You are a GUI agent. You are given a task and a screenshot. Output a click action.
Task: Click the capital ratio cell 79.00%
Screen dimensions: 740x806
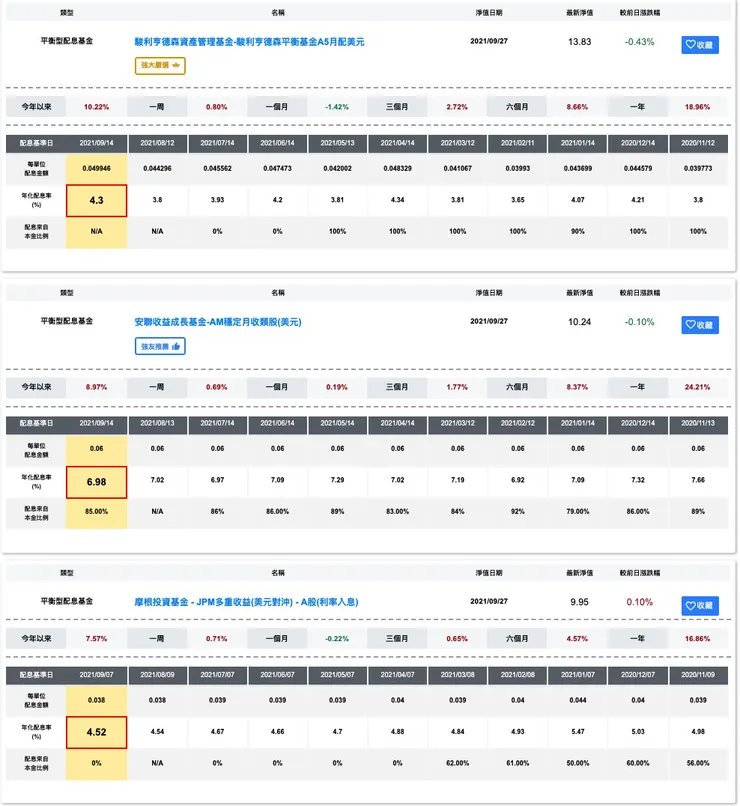(x=578, y=511)
